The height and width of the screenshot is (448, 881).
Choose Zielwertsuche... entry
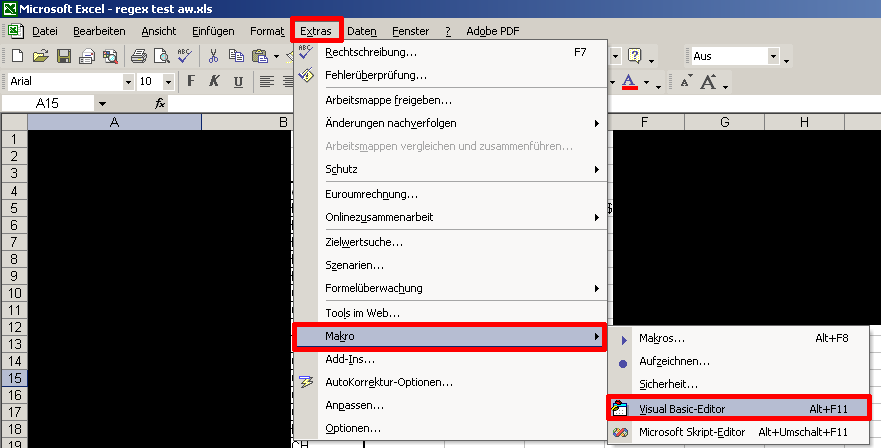pyautogui.click(x=450, y=242)
